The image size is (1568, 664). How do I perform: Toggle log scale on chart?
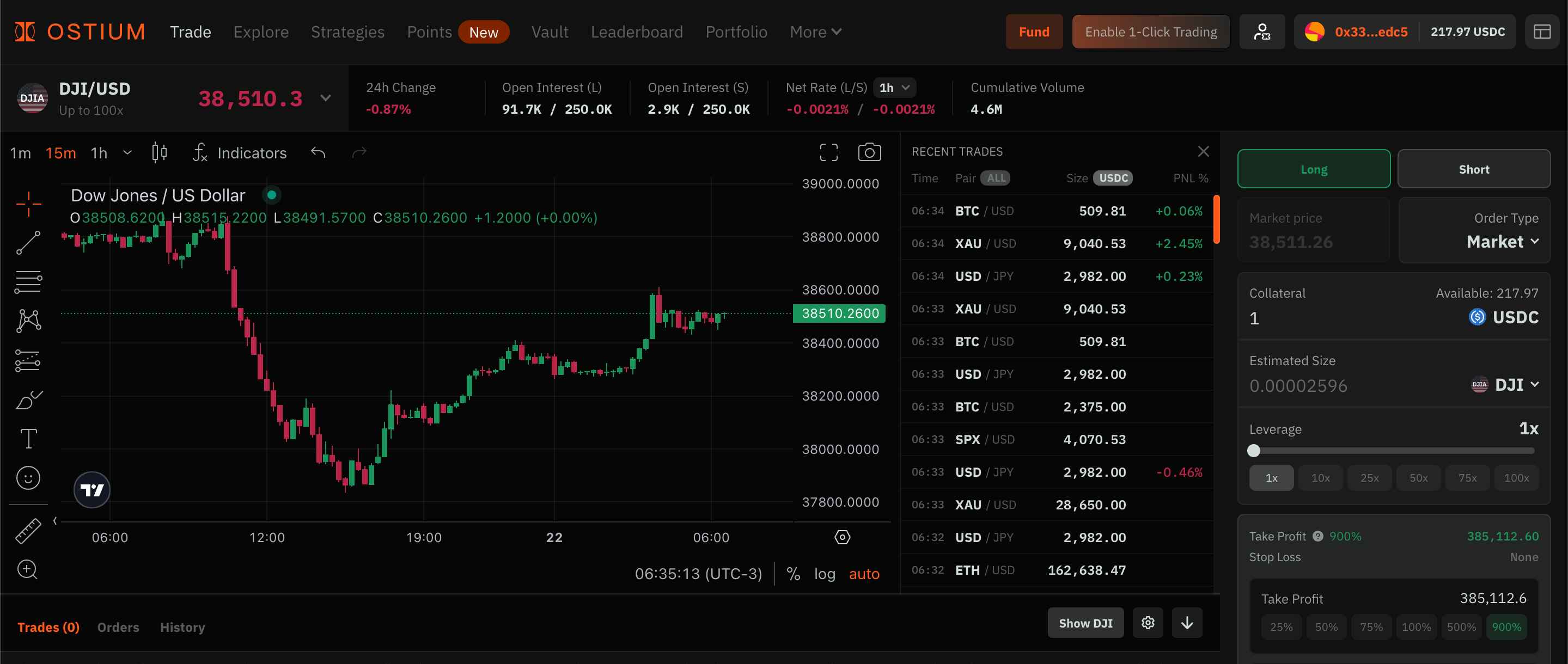[x=824, y=574]
